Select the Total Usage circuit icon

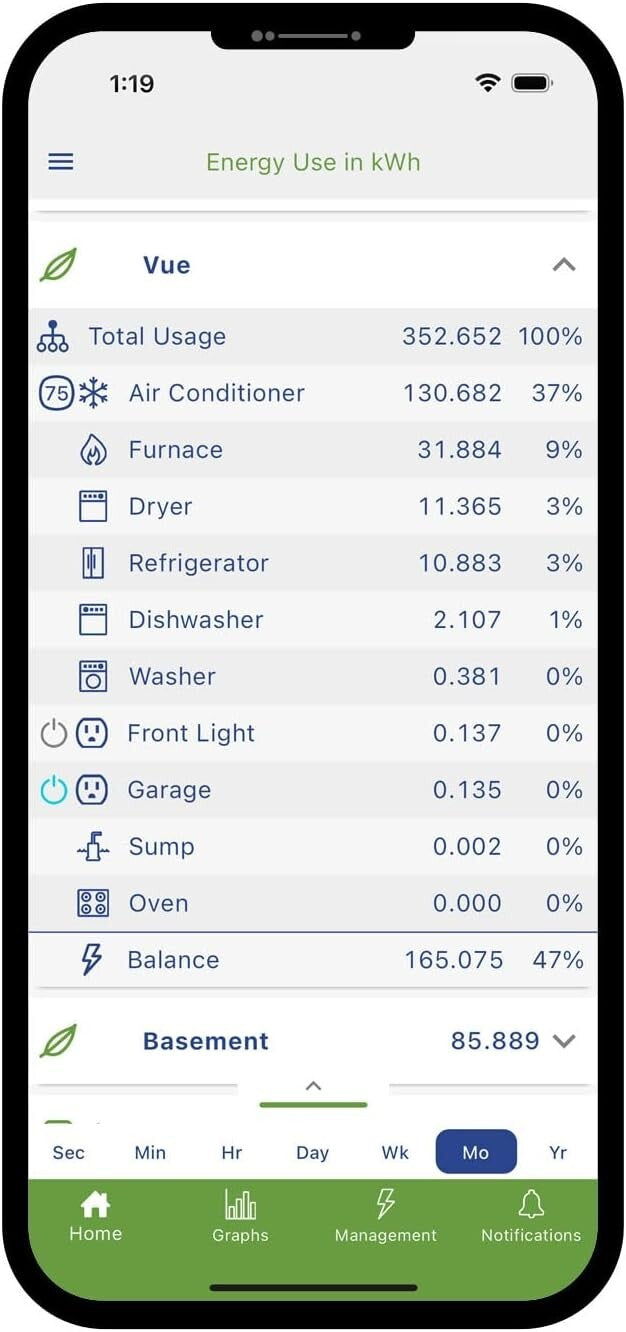[52, 337]
